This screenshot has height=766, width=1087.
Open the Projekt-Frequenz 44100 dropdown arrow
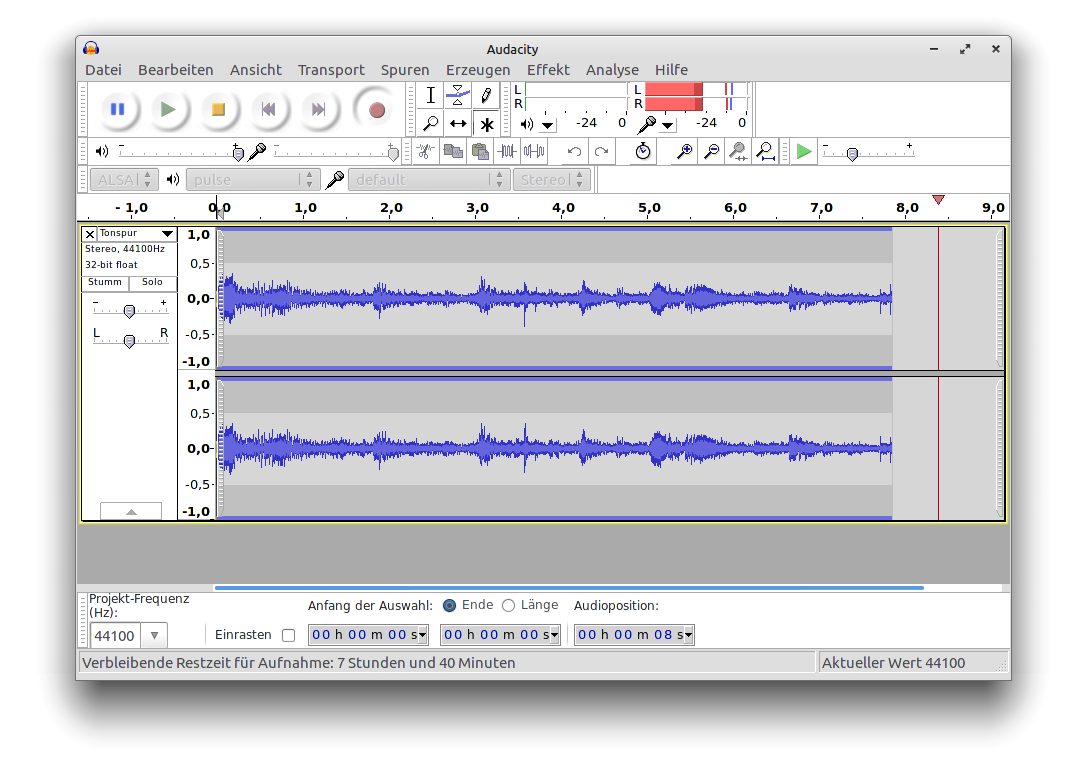point(155,635)
